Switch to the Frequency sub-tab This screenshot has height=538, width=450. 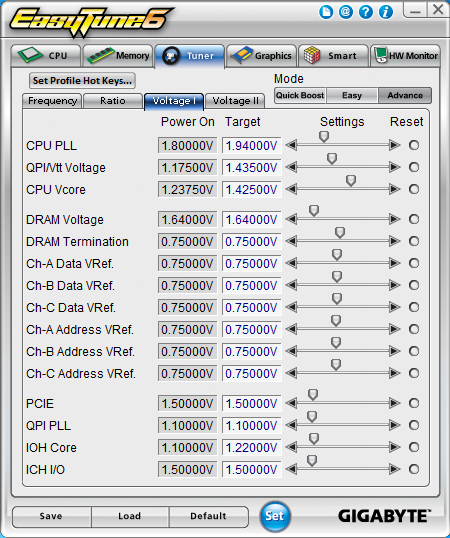click(52, 101)
